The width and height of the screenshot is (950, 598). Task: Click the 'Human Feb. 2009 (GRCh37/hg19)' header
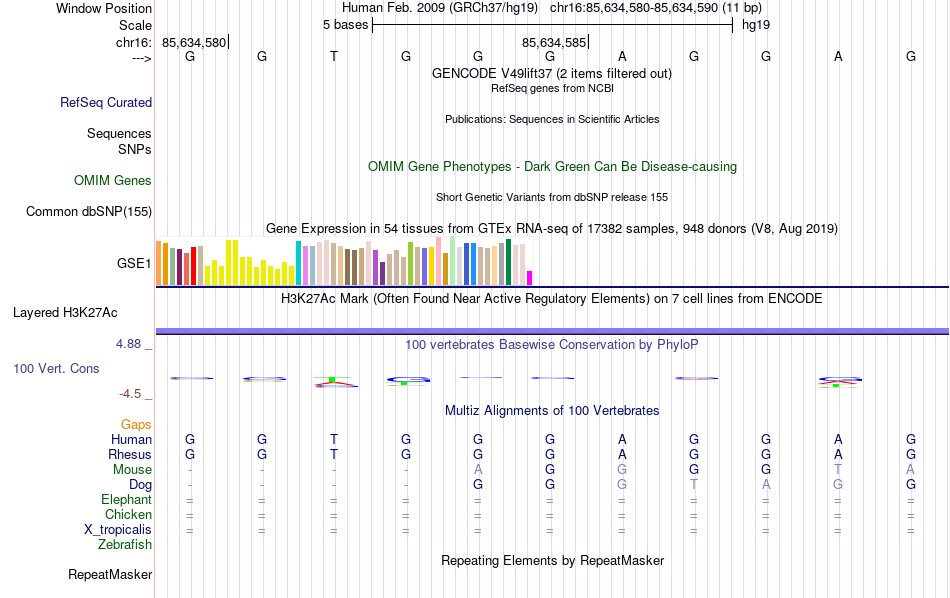440,8
